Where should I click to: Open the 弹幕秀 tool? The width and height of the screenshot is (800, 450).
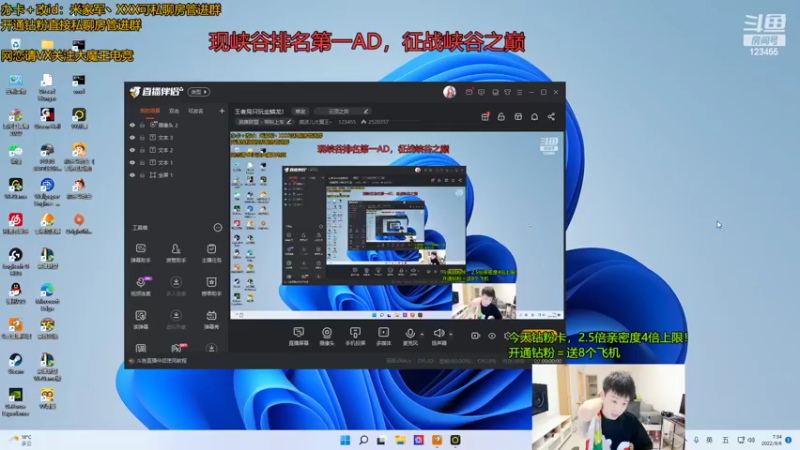[211, 319]
